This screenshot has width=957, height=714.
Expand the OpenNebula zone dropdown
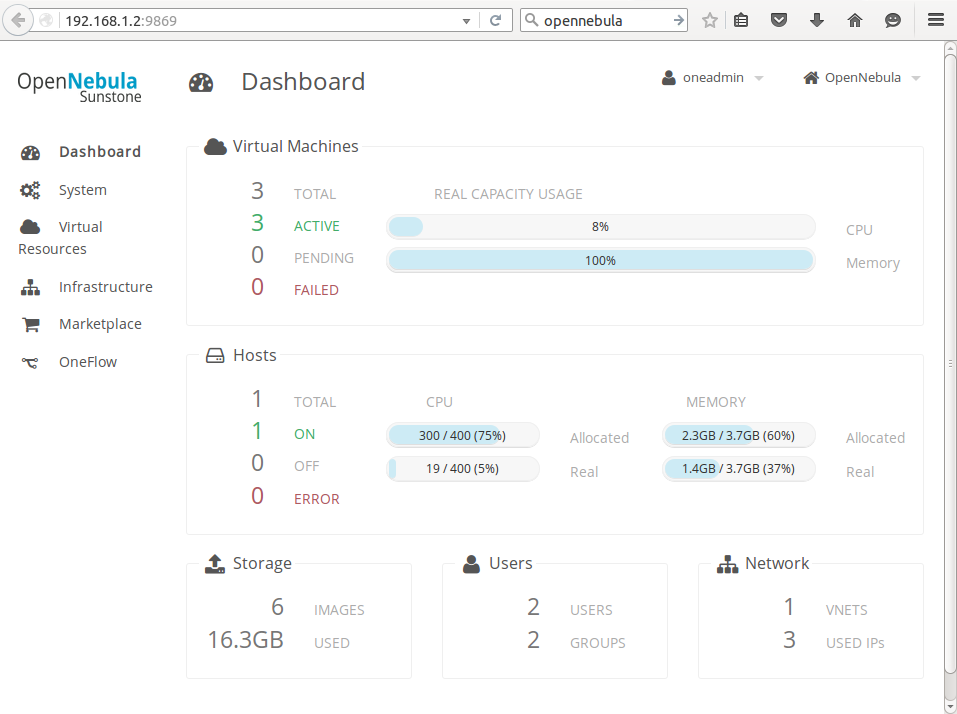tap(861, 78)
